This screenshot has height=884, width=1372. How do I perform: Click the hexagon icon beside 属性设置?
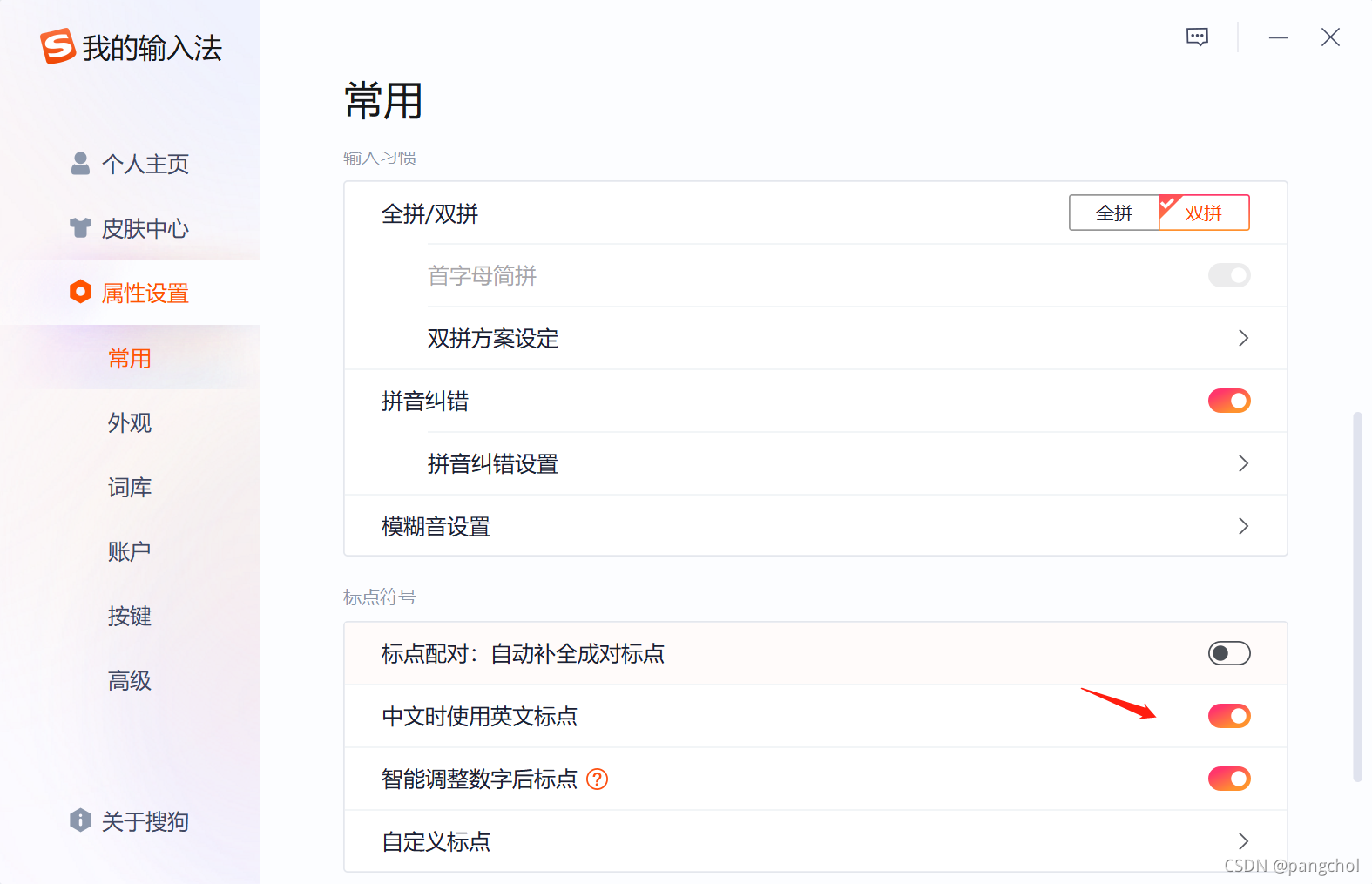point(80,292)
